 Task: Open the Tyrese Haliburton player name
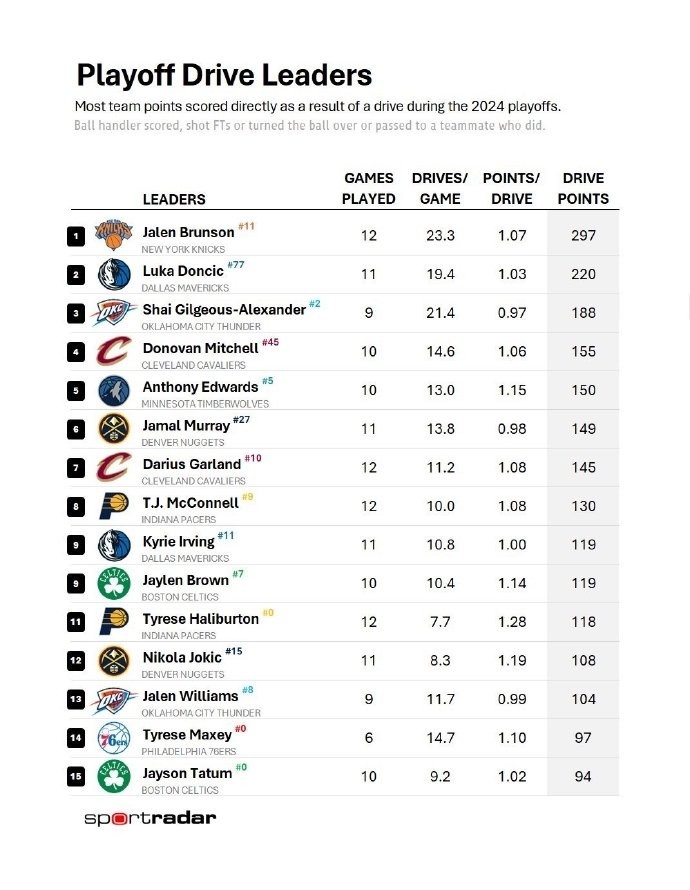(x=200, y=619)
